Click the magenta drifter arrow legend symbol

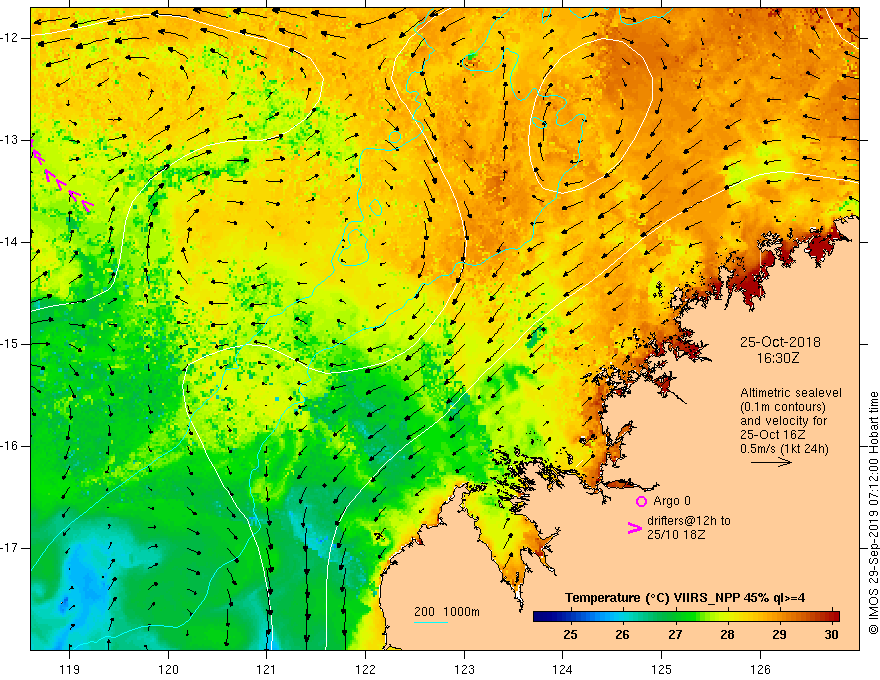coord(635,528)
